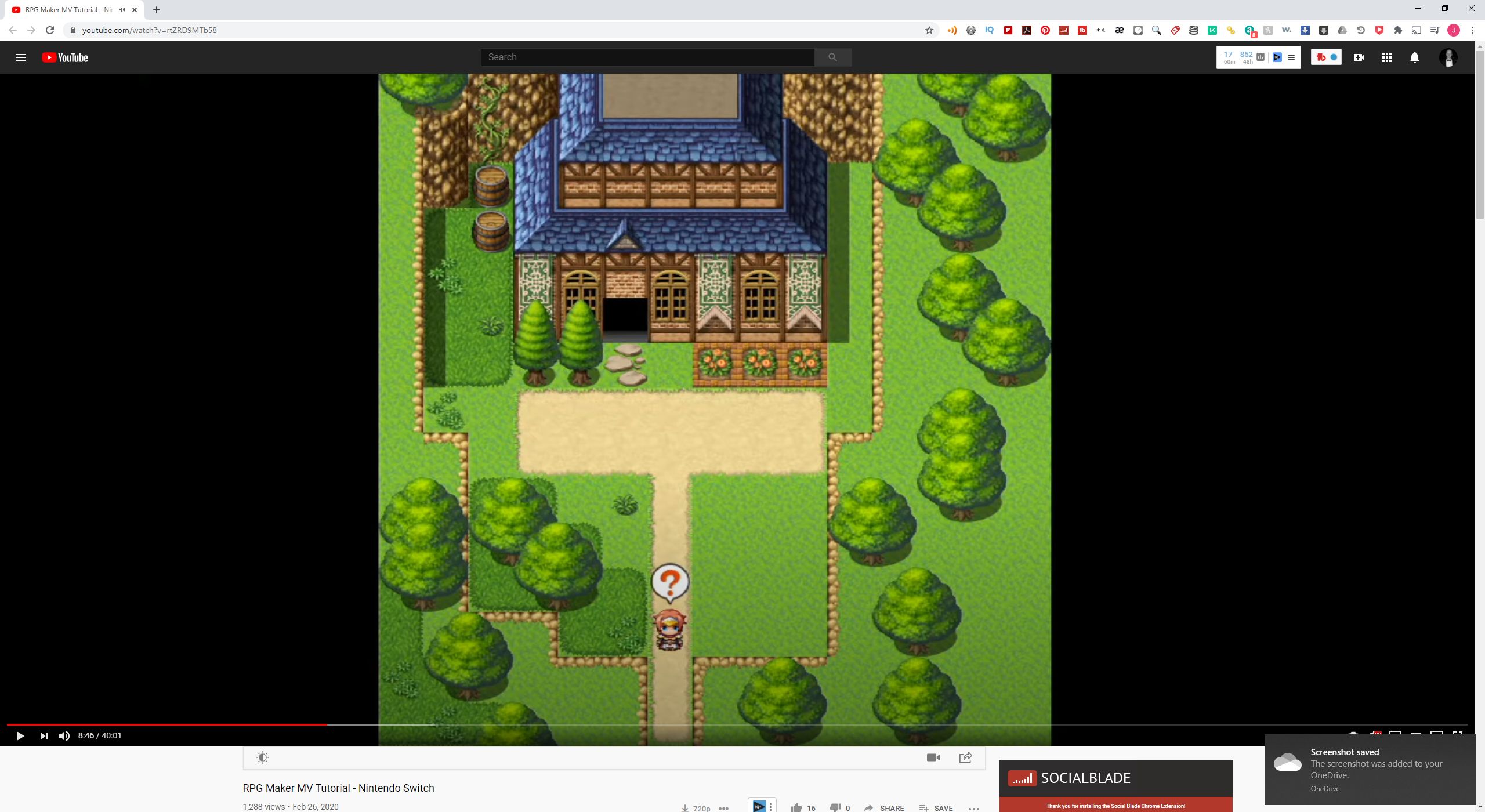The image size is (1485, 812).
Task: Open the more actions menu right of SAVE
Action: 974,808
